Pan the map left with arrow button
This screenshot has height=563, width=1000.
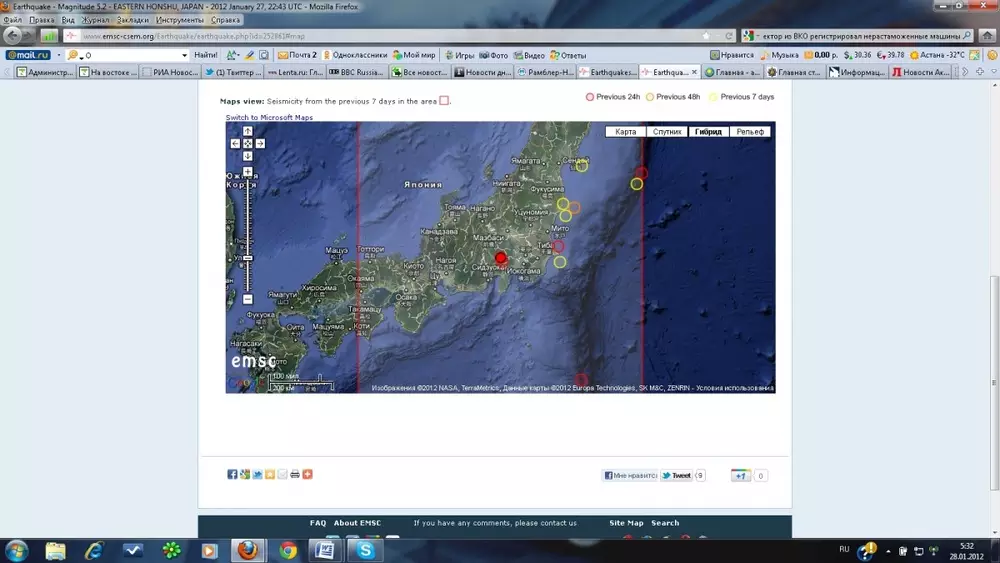[x=236, y=143]
